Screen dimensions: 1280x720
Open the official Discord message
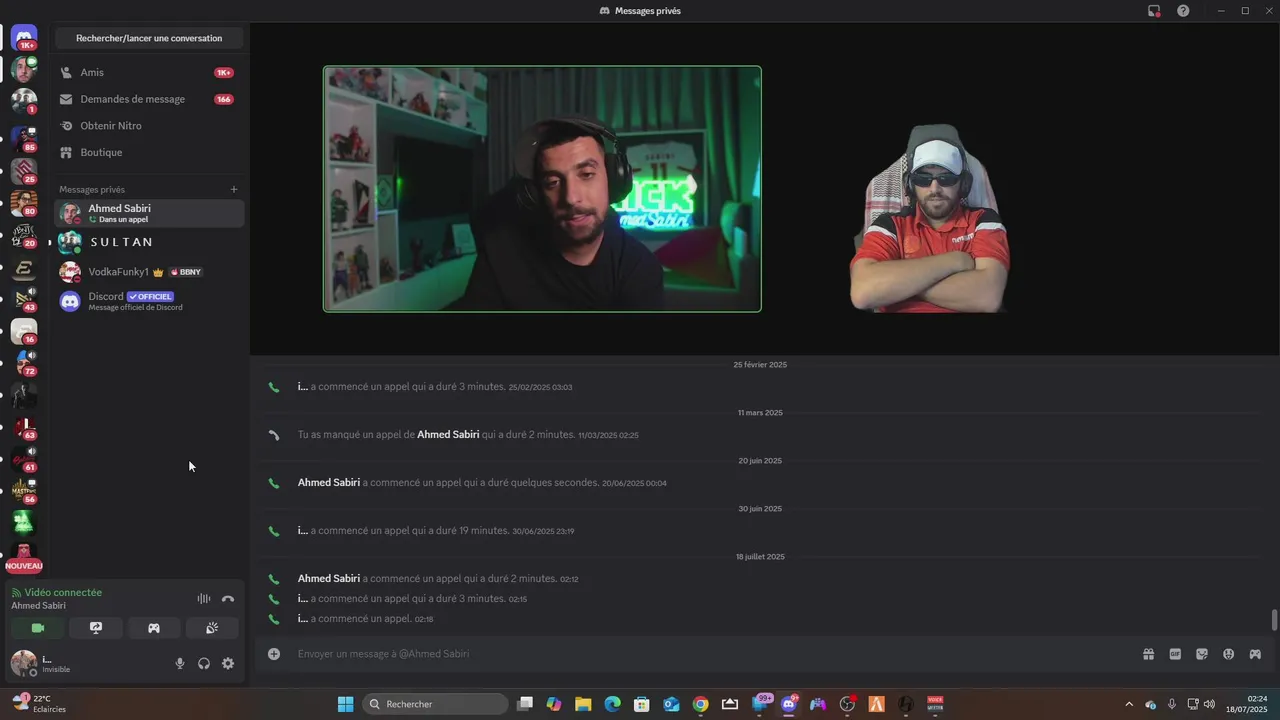pos(149,301)
